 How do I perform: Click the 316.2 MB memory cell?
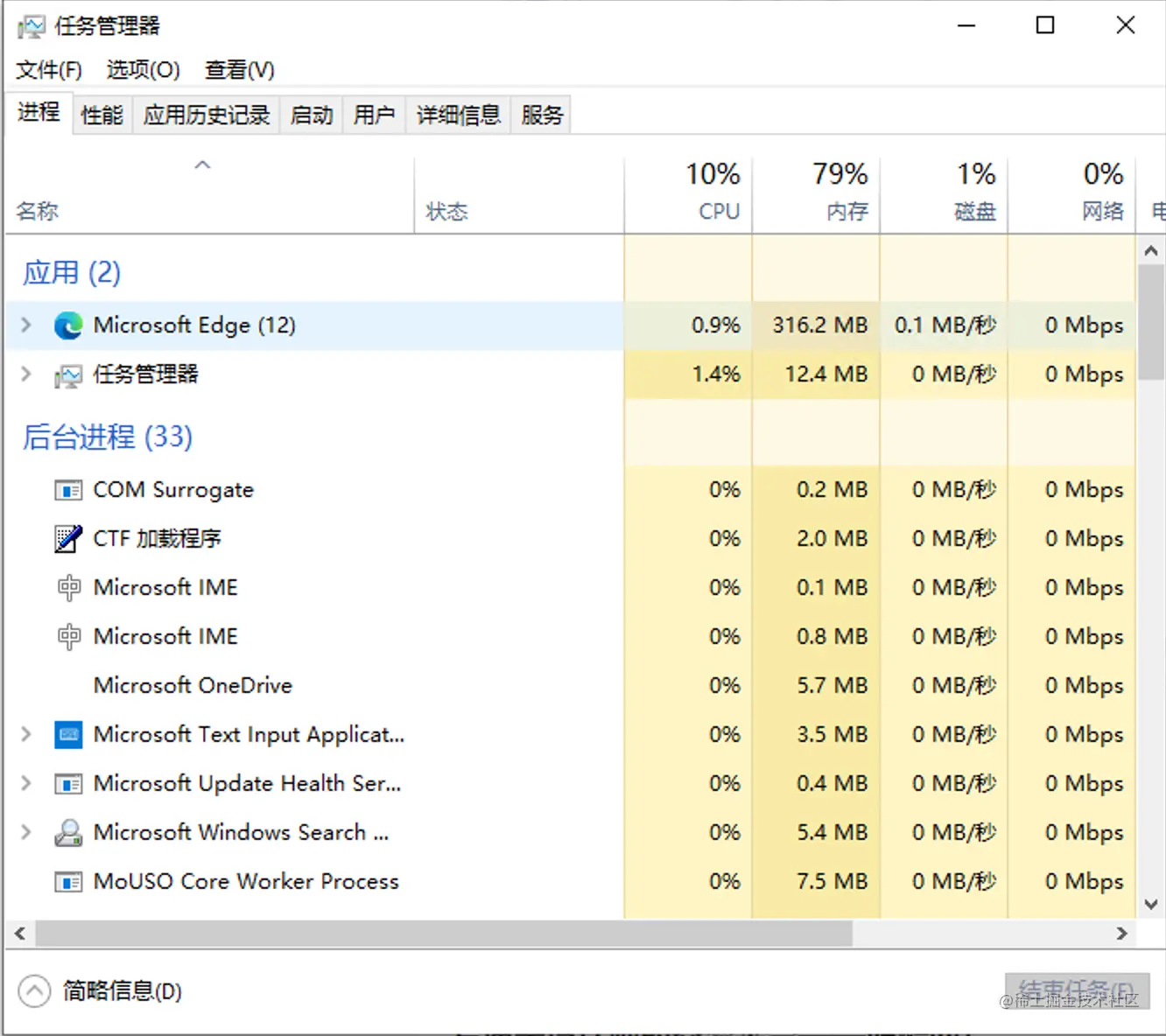pyautogui.click(x=816, y=325)
